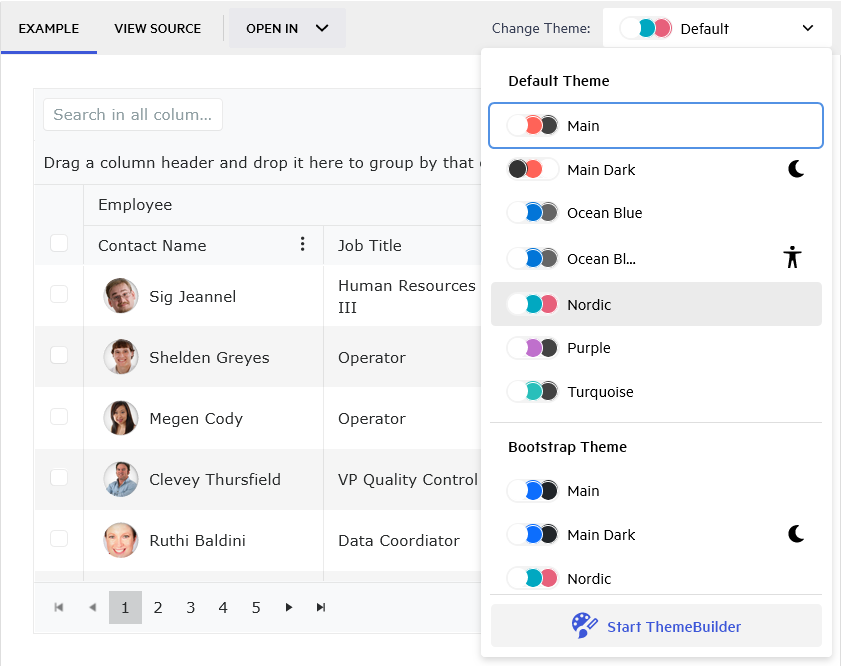841x666 pixels.
Task: Tick the select-all checkbox in header
Action: tap(59, 243)
